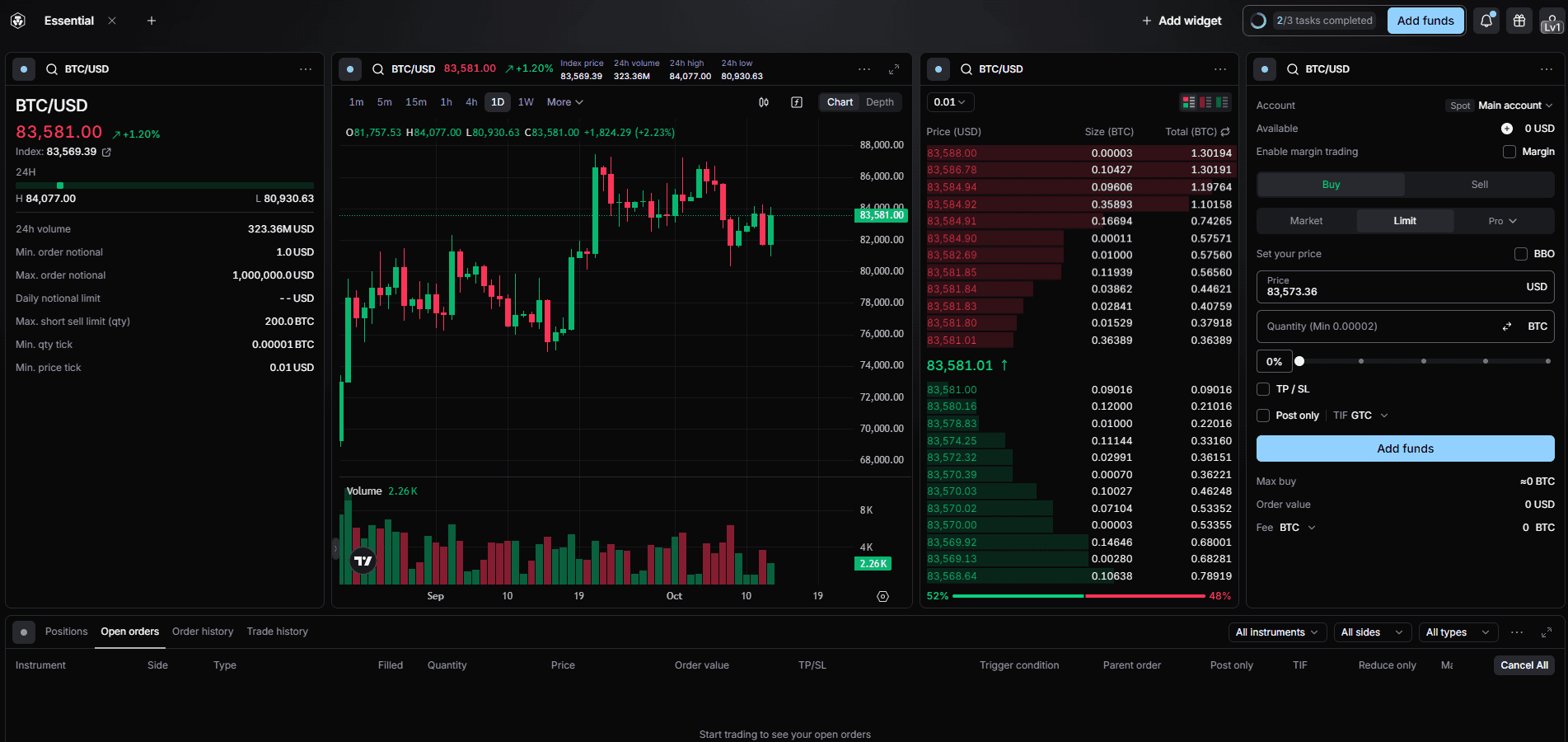Switch to the Sell side toggle
This screenshot has height=742, width=1568.
pos(1480,185)
